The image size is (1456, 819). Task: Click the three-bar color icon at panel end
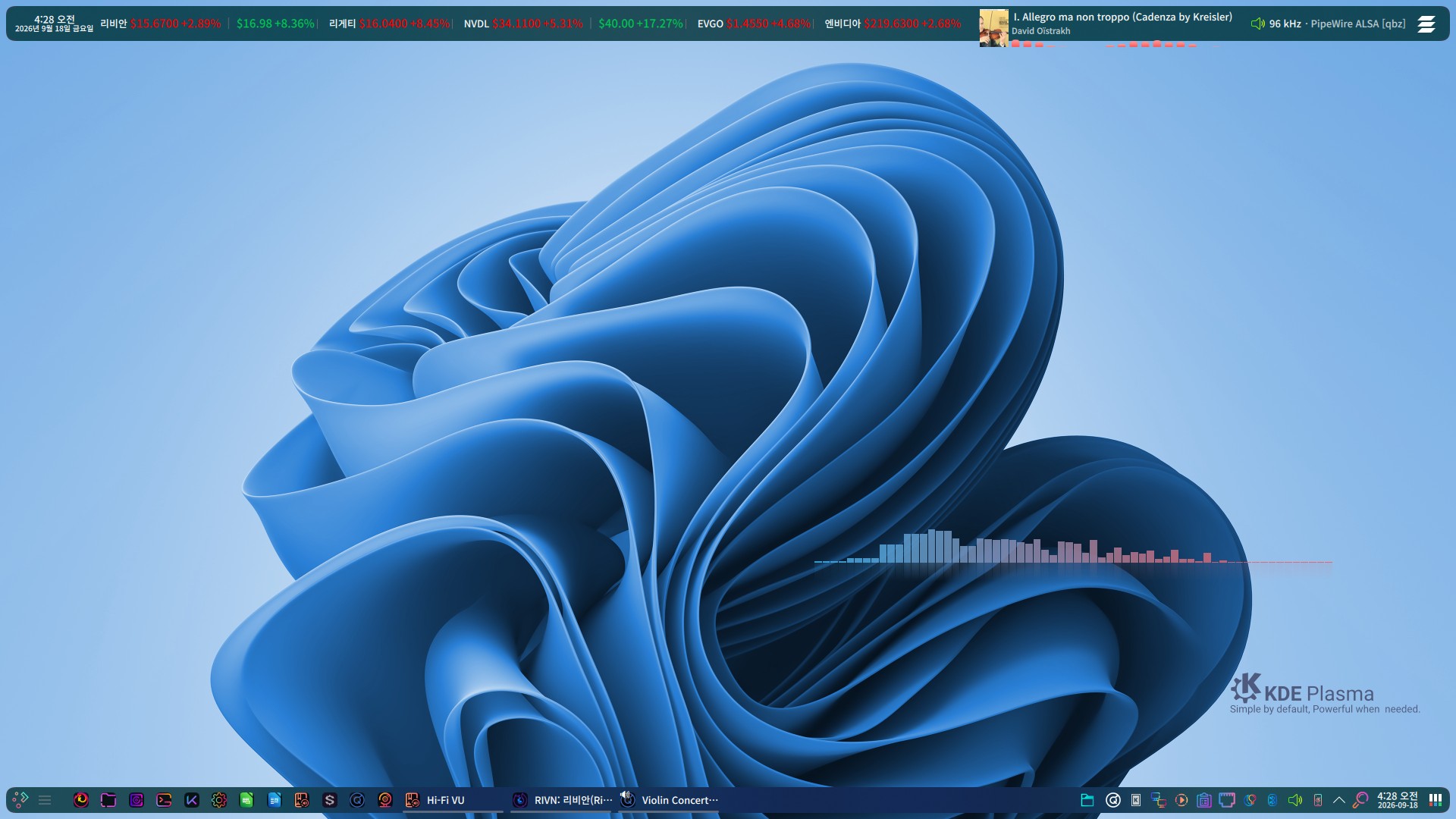1436,799
